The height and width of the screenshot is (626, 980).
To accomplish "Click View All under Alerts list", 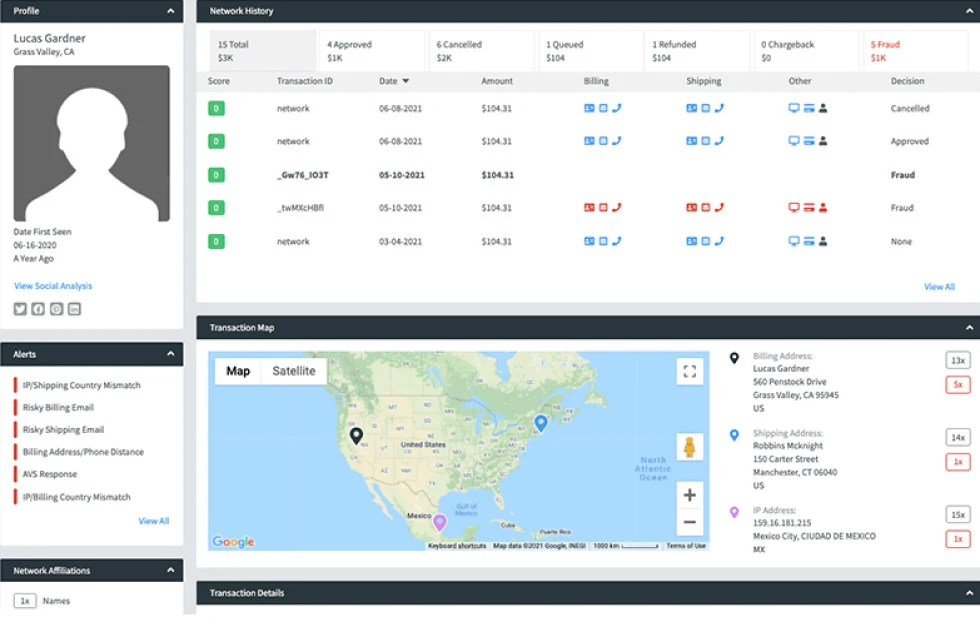I will [153, 521].
